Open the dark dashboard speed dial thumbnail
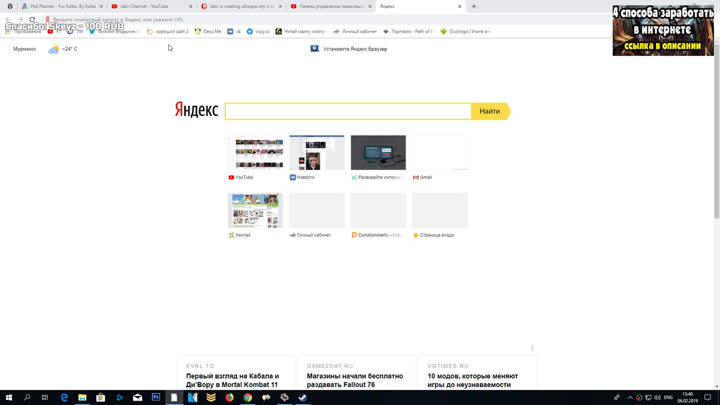This screenshot has height=405, width=720. coord(378,152)
